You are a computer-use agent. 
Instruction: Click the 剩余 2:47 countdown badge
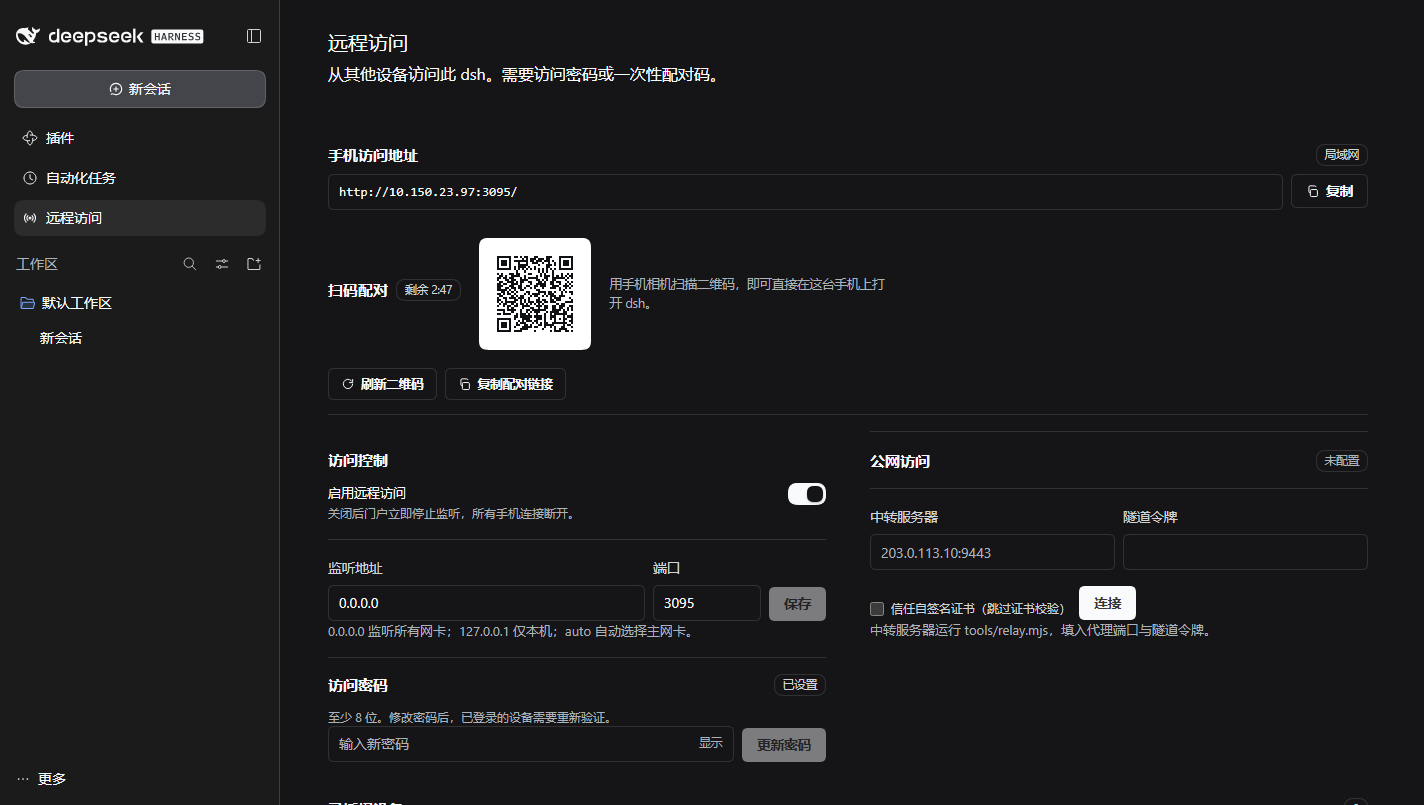428,290
